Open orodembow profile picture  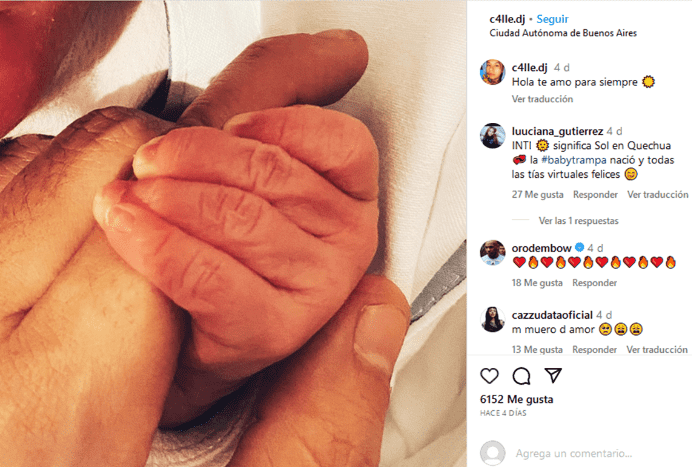493,253
